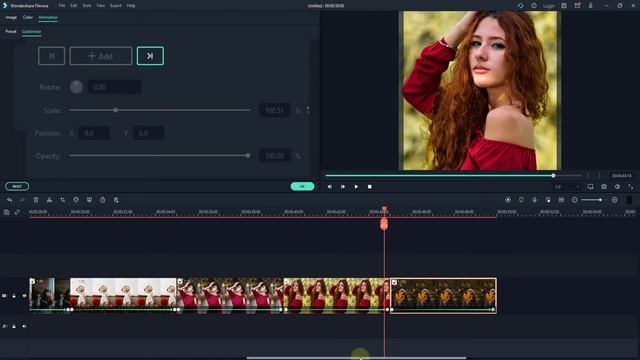Mute the audio track with the speaker icon
The width and height of the screenshot is (640, 360).
point(24,326)
